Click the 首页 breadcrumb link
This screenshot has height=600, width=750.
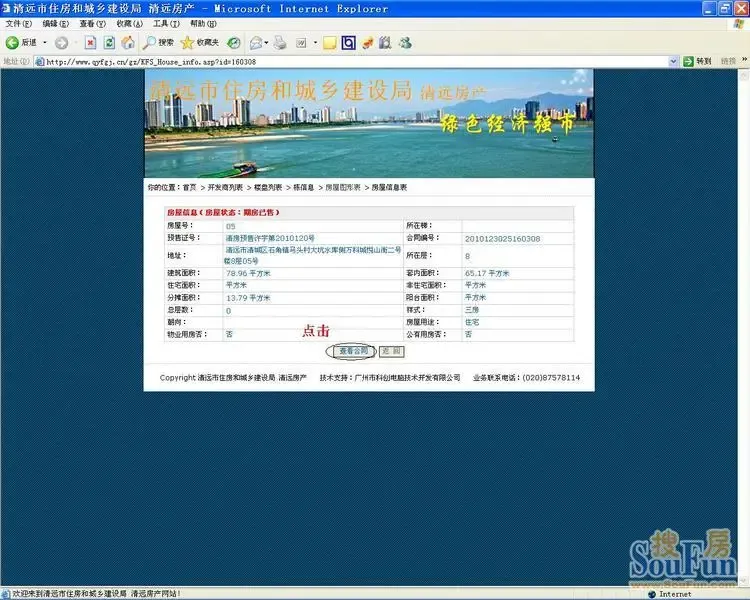point(189,187)
